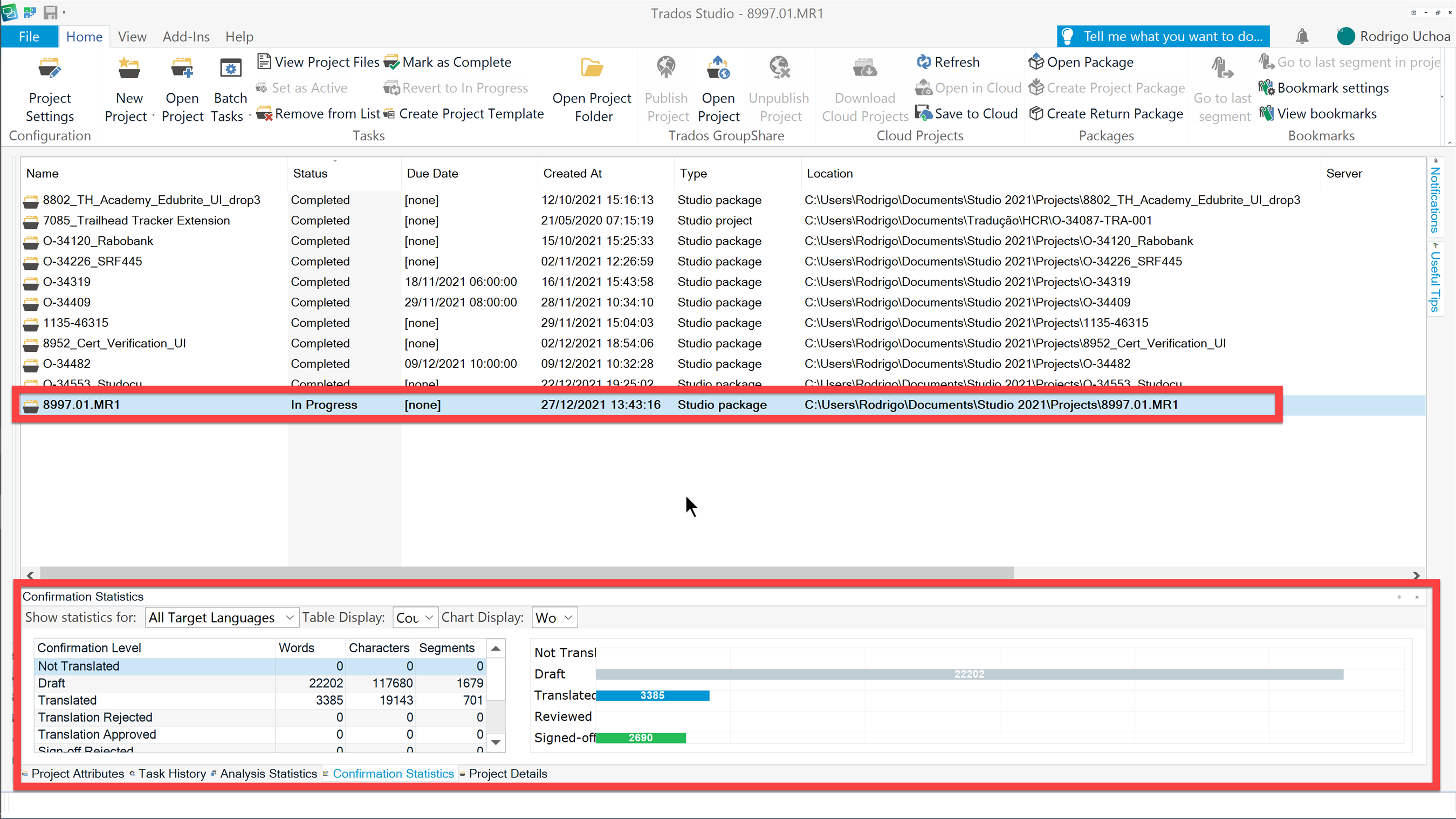Open Project in Tasks group

tap(182, 90)
